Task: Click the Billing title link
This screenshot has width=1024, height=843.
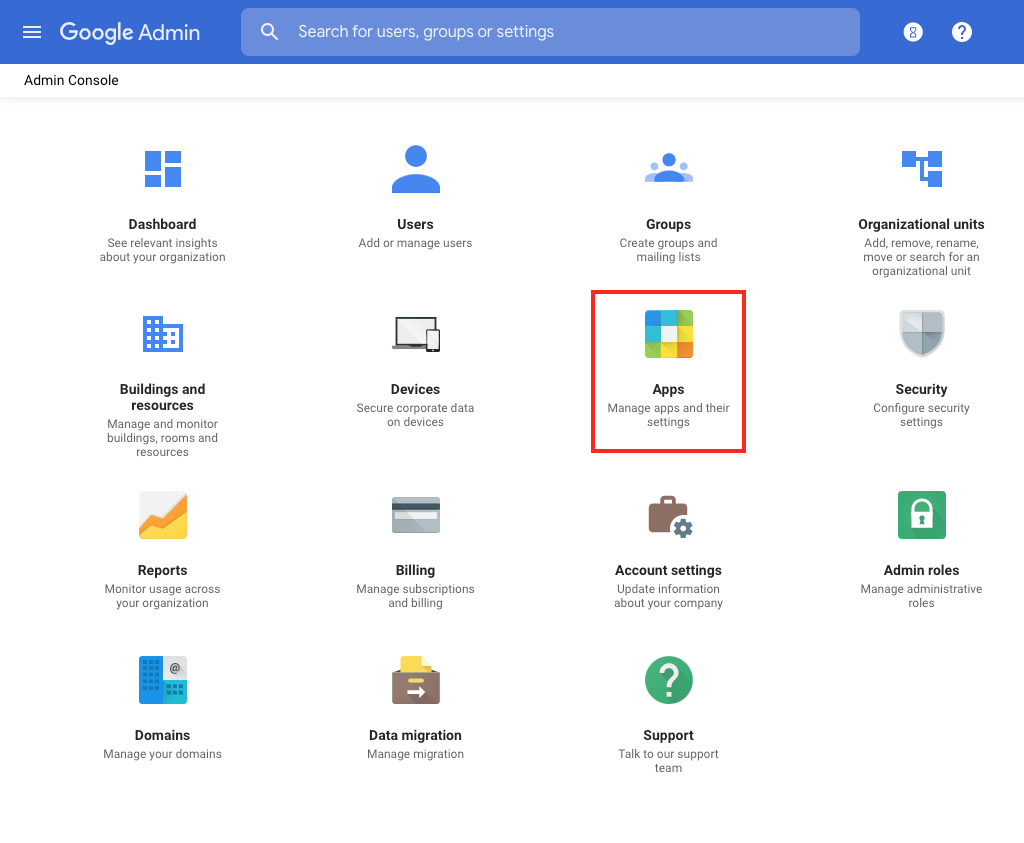Action: click(x=415, y=570)
